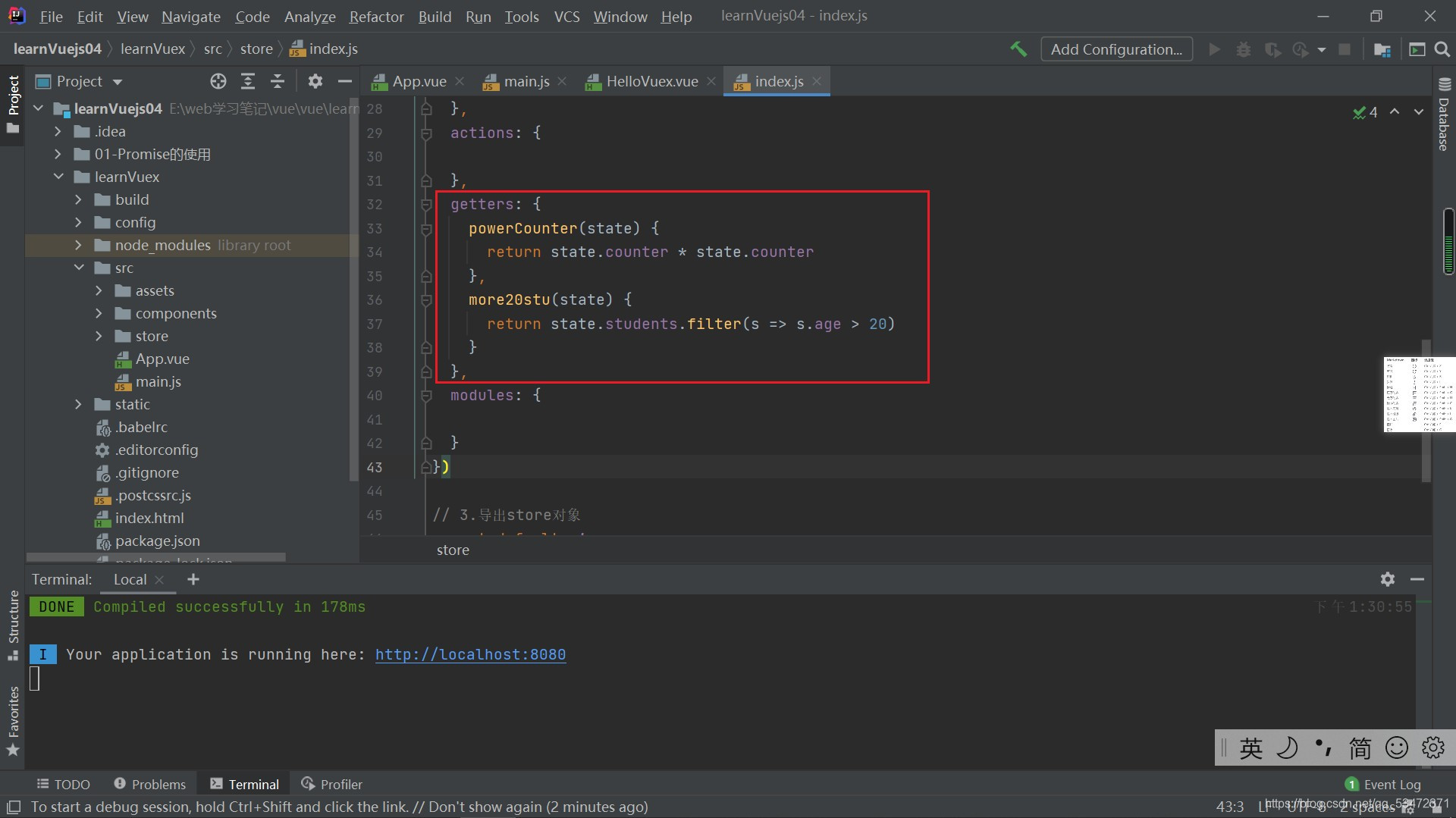Click Expand All icon in Project panel

pos(248,81)
